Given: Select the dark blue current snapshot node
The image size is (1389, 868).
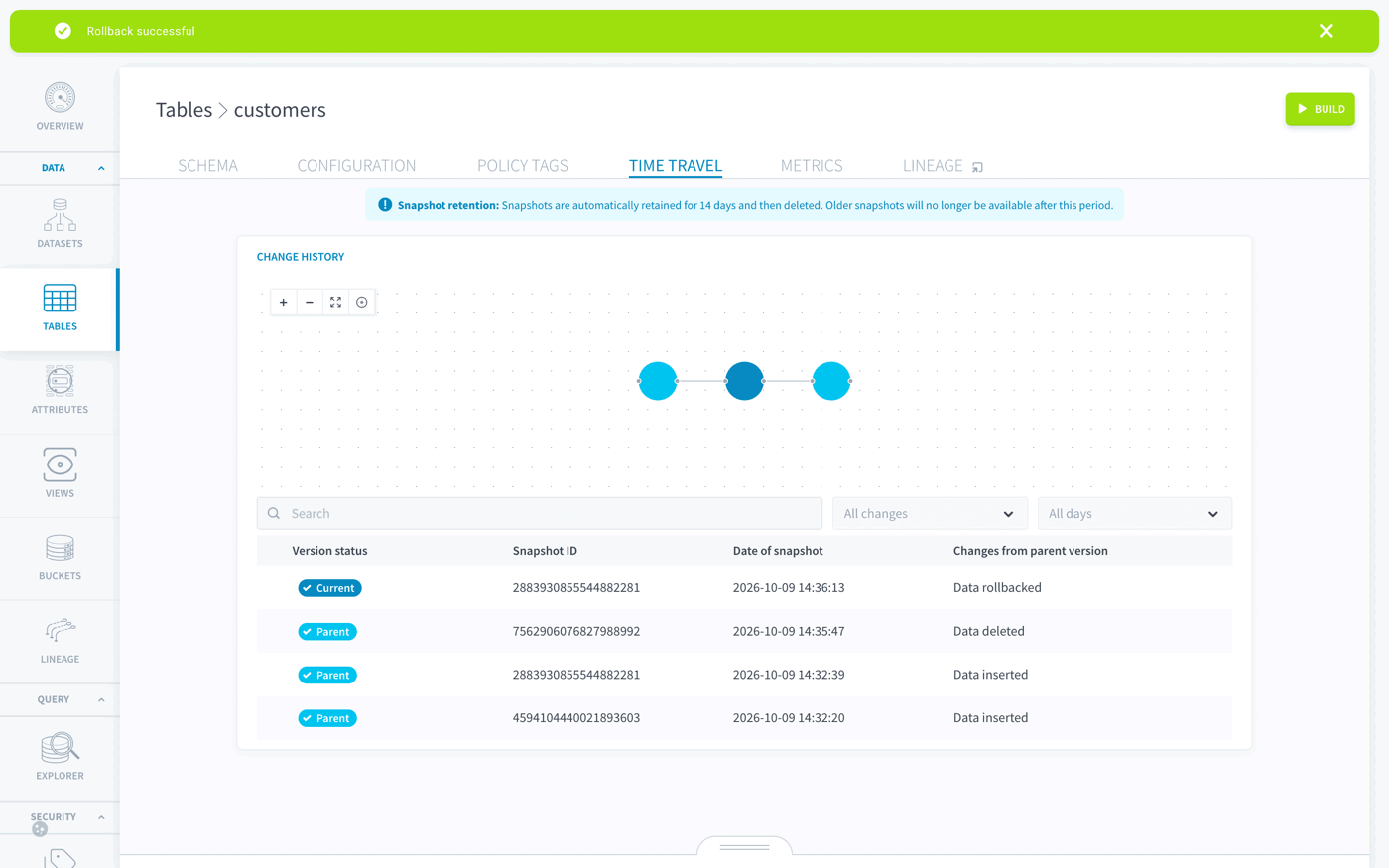Looking at the screenshot, I should click(x=744, y=381).
